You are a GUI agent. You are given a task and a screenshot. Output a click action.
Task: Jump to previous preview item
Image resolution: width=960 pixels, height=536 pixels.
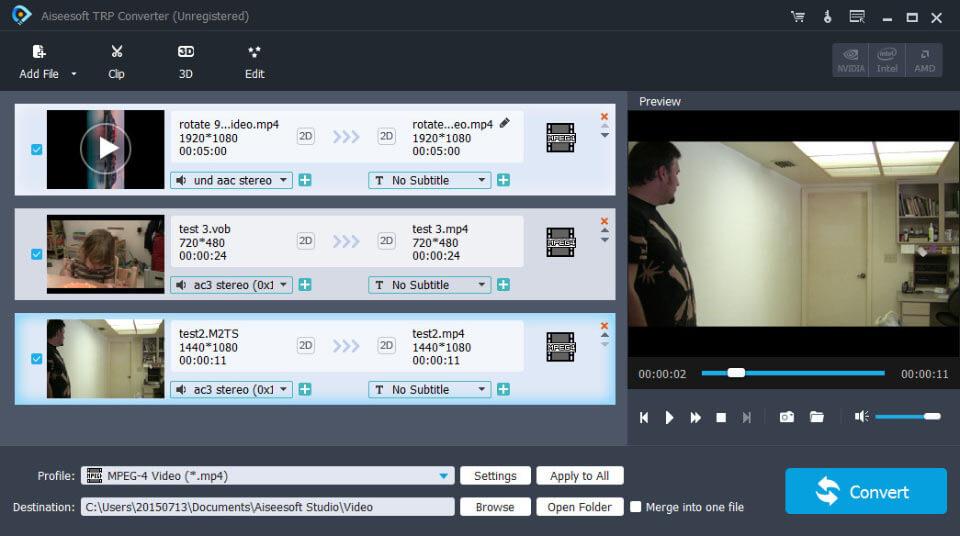[x=643, y=417]
